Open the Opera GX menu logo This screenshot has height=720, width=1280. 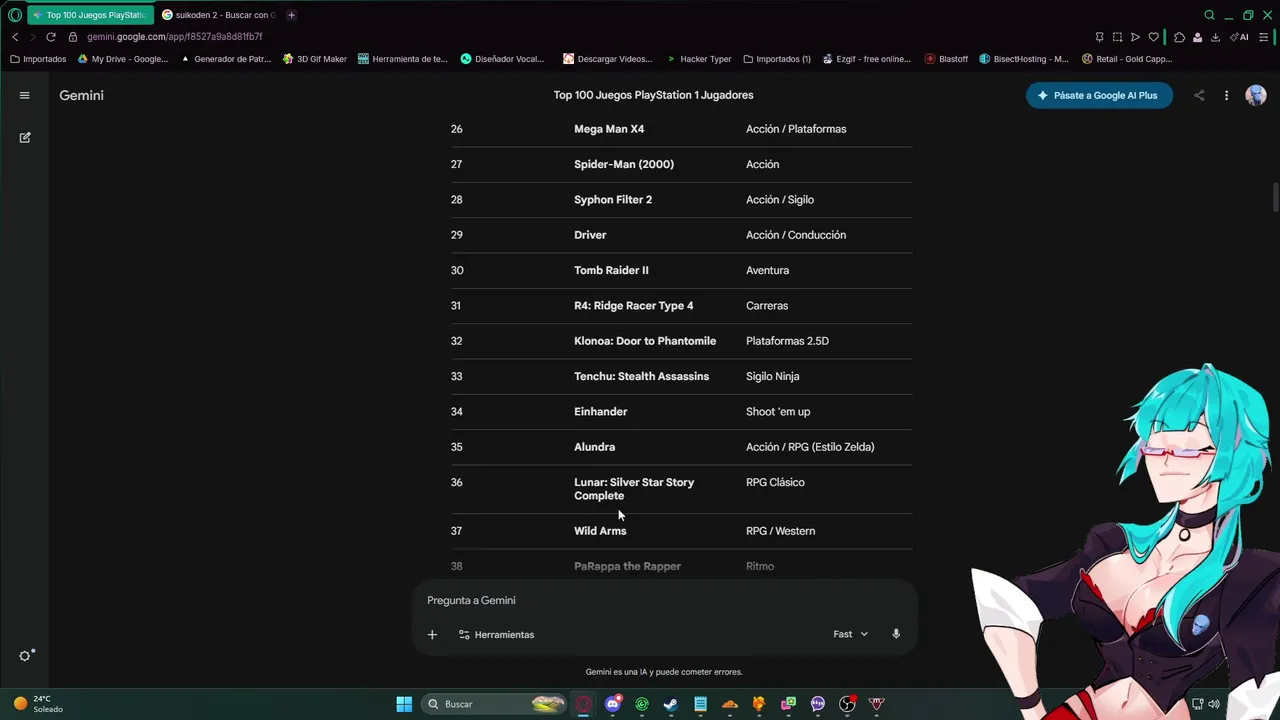point(15,15)
